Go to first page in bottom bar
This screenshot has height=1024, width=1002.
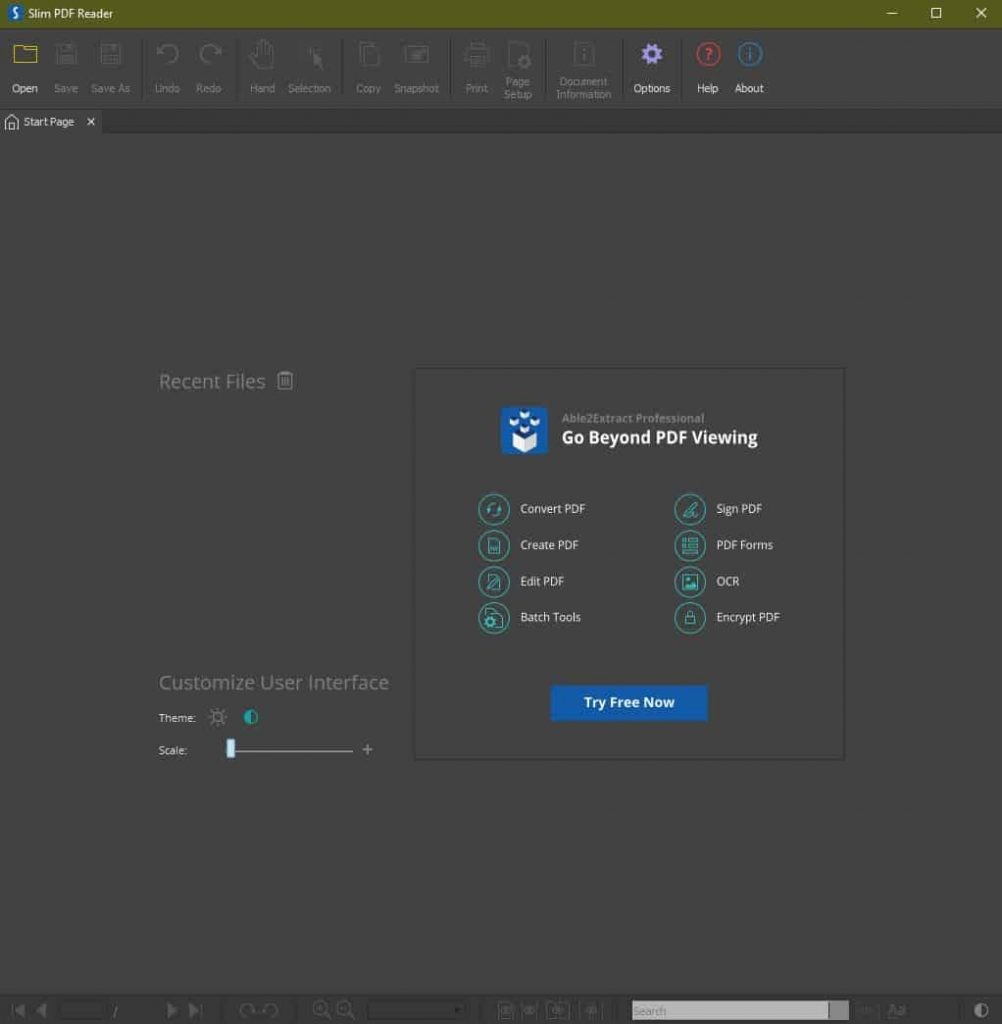pyautogui.click(x=19, y=1010)
